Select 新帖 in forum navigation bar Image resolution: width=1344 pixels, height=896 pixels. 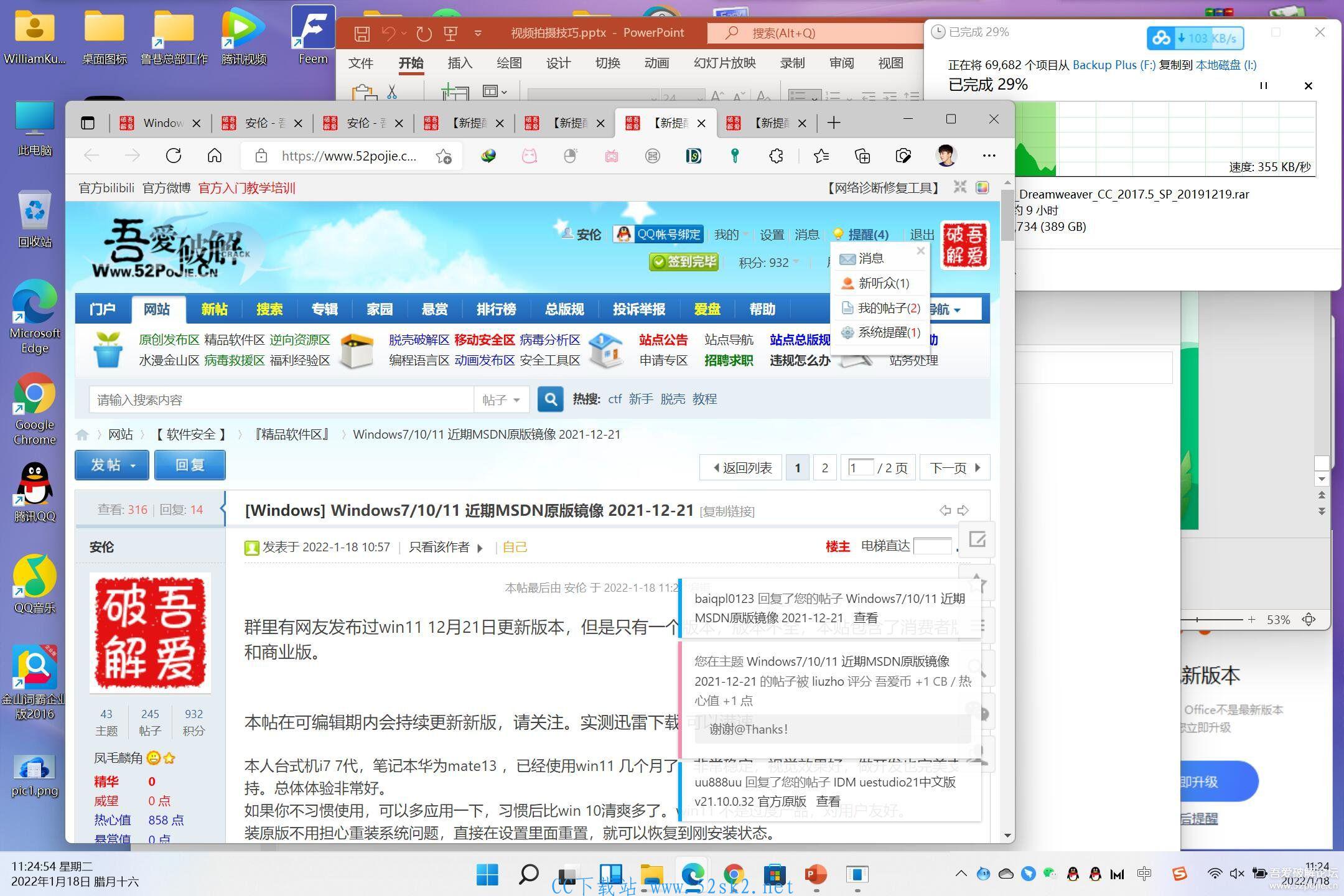(215, 309)
